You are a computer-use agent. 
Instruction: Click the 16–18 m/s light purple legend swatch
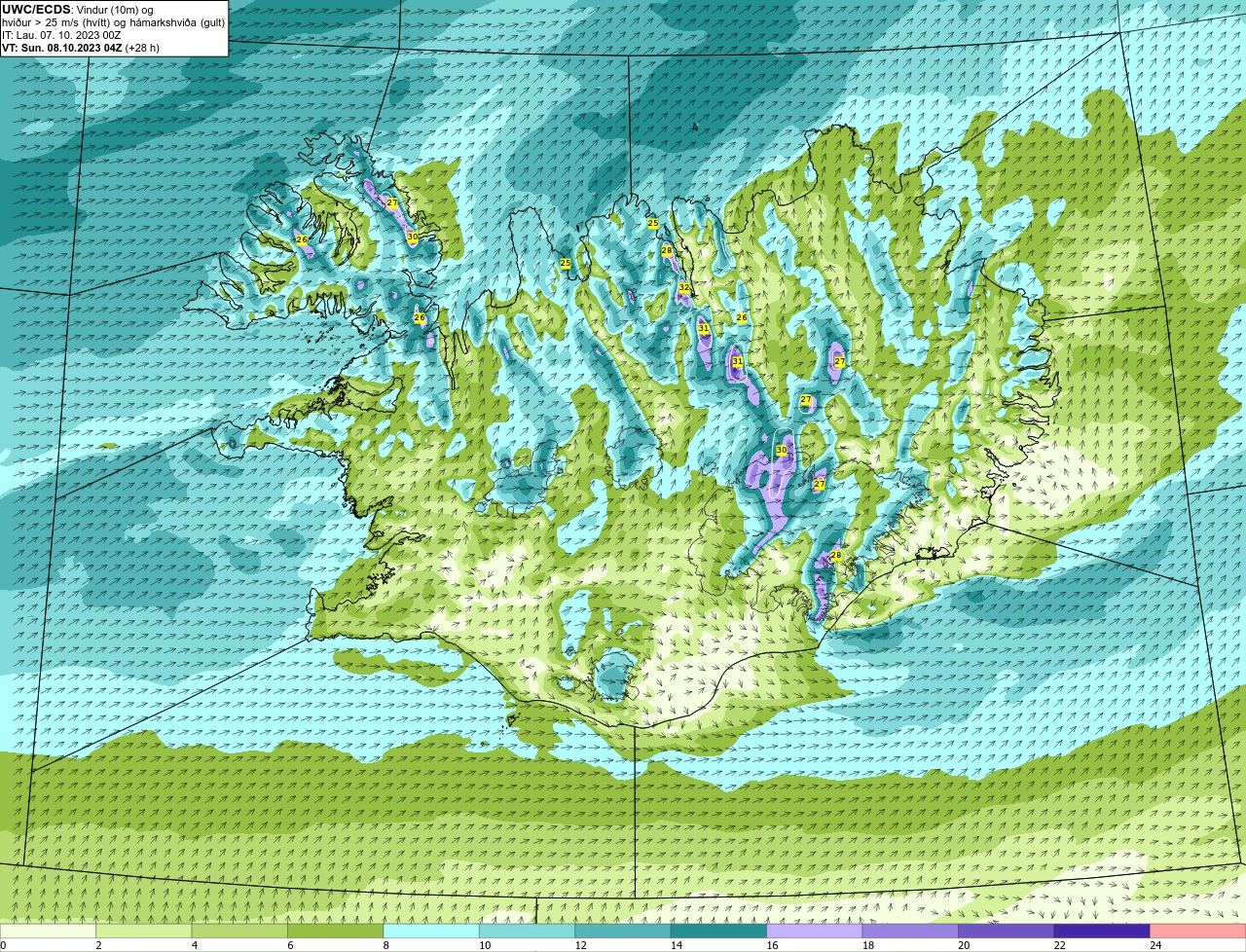pos(815,932)
